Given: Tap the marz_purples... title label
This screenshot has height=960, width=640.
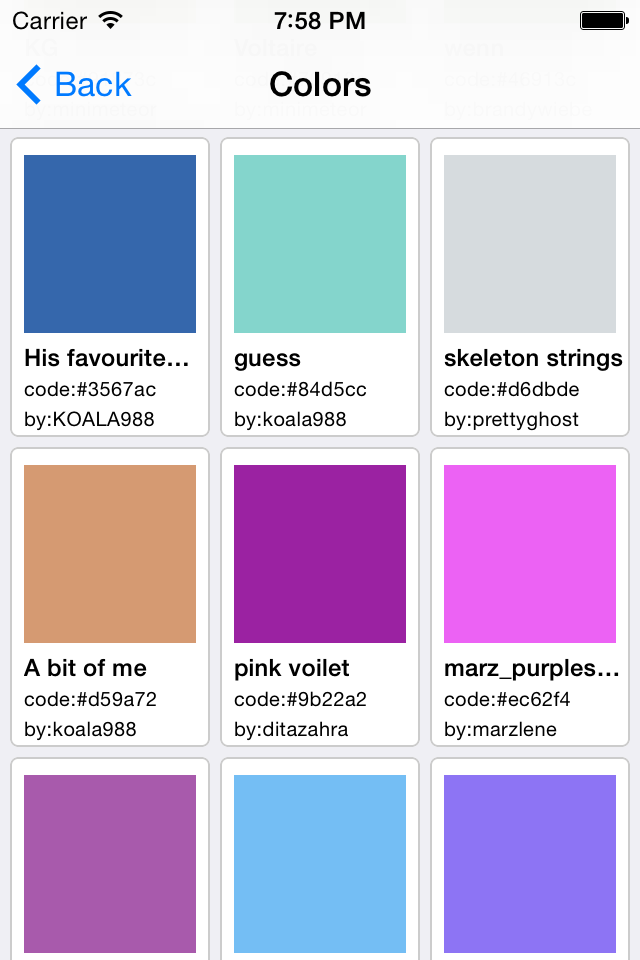Looking at the screenshot, I should coord(532,669).
